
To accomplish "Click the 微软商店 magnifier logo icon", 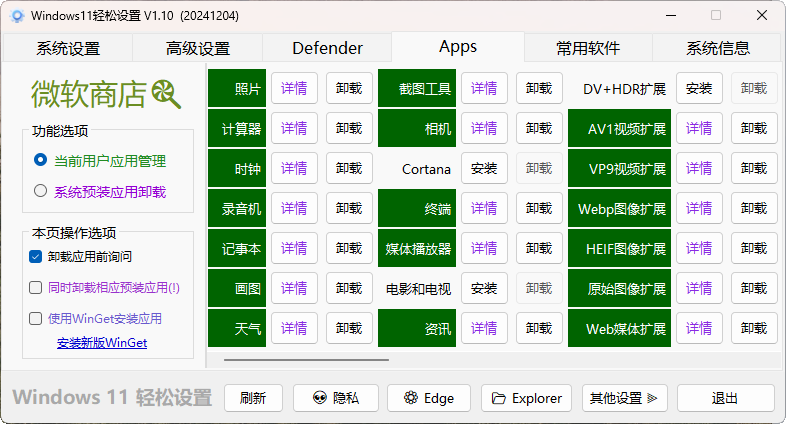I will 166,94.
